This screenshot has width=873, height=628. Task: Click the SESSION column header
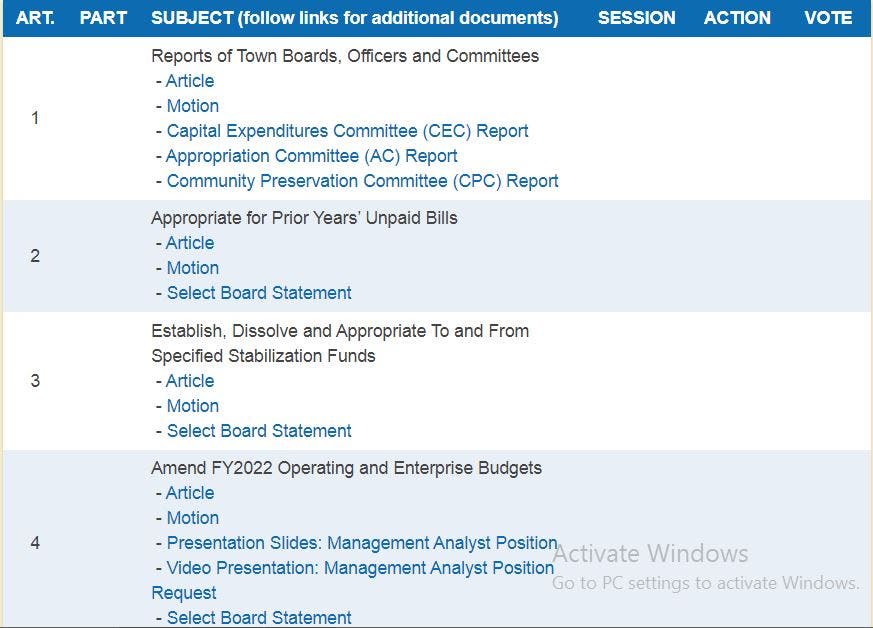pos(636,18)
